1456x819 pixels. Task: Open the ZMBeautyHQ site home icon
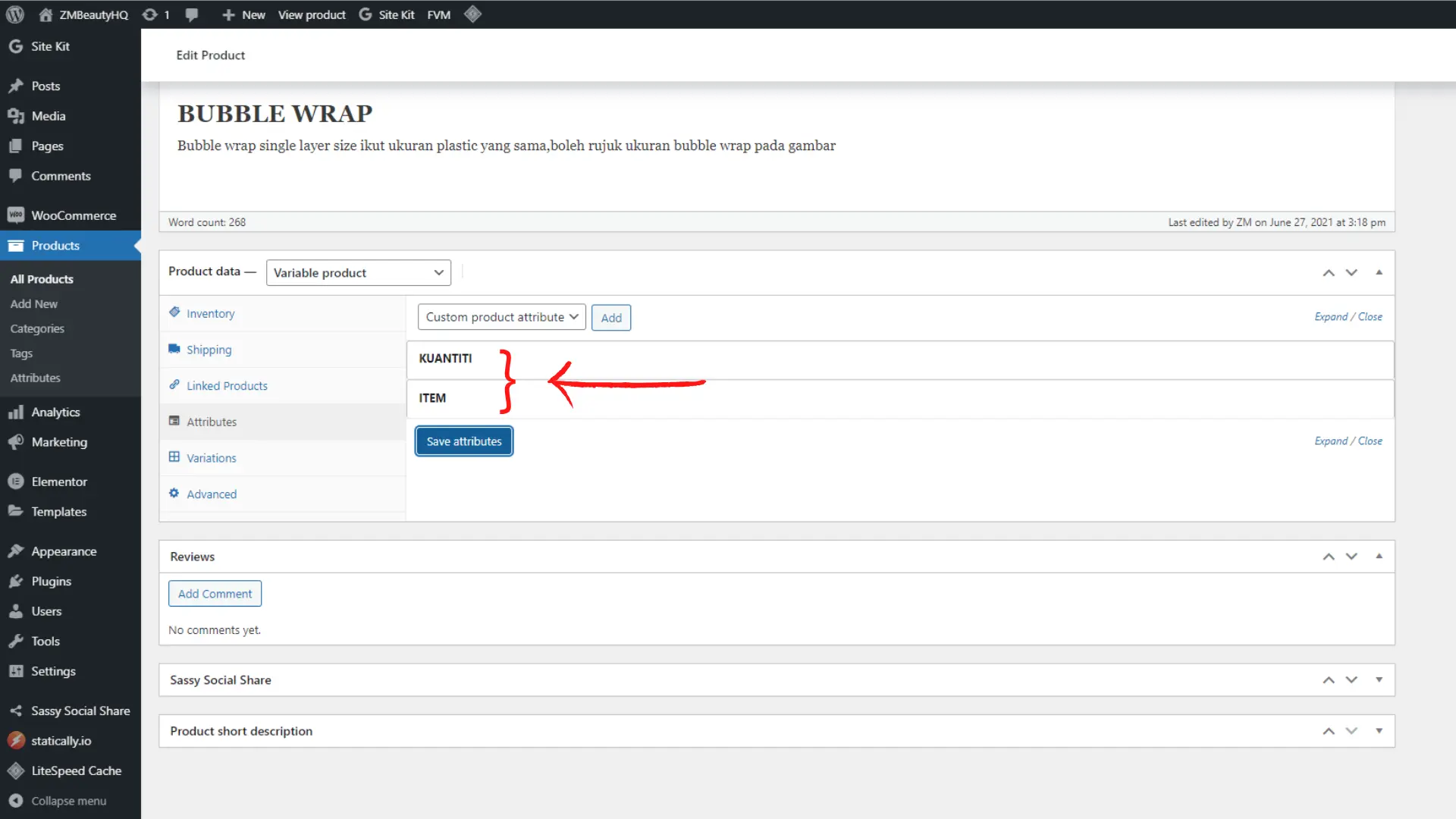pyautogui.click(x=45, y=14)
